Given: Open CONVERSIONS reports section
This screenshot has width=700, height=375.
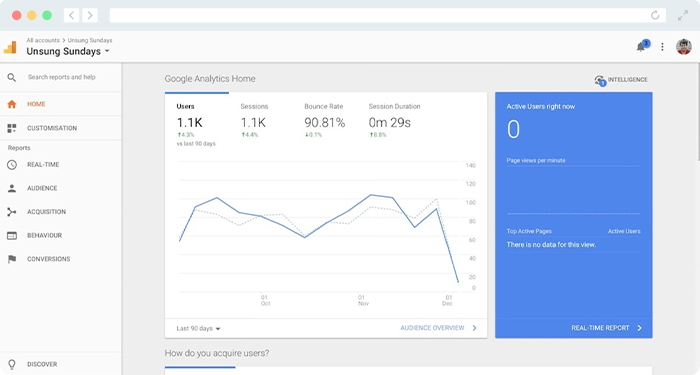Looking at the screenshot, I should [48, 259].
